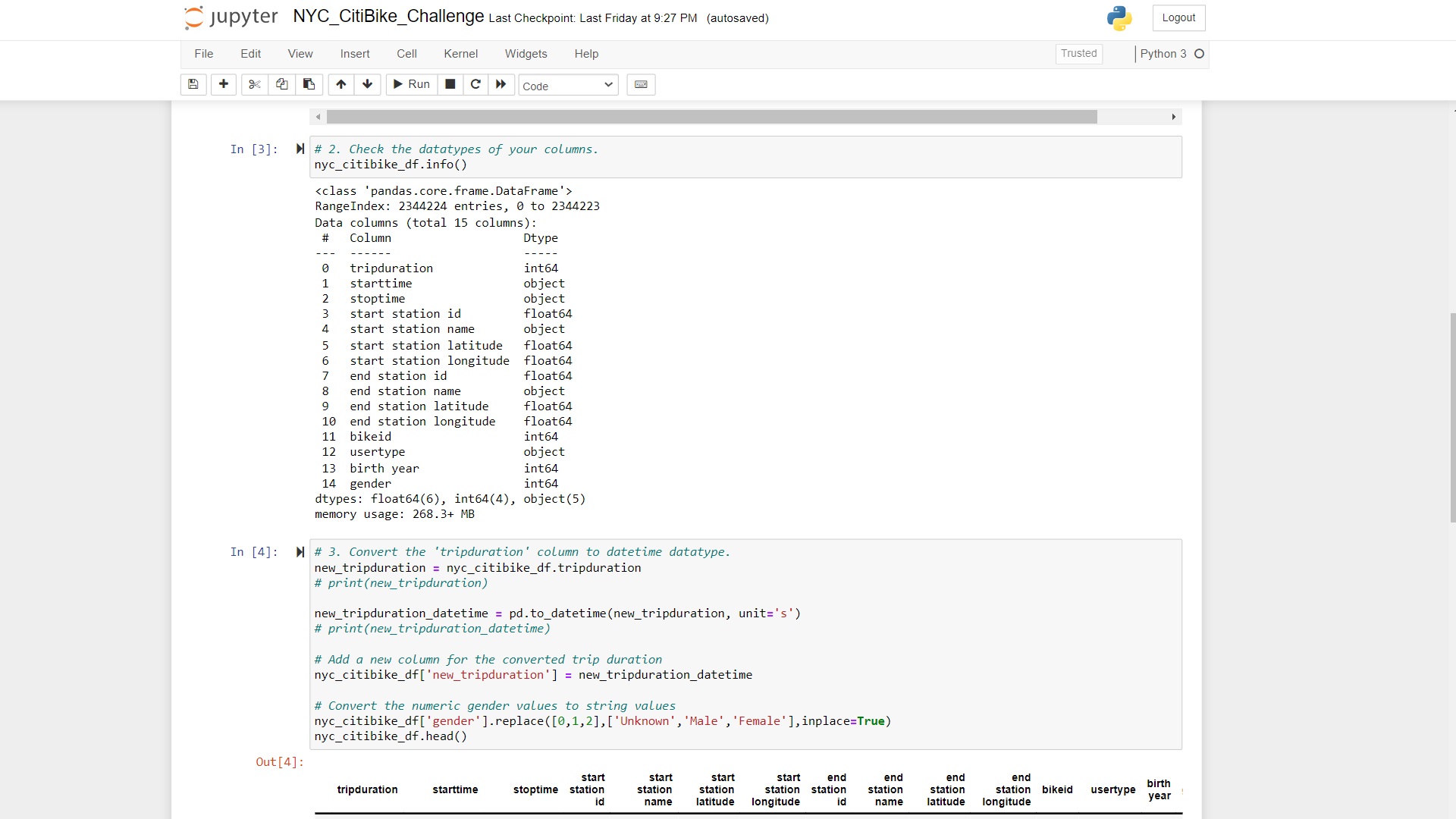
Task: Click the output's horizontal scrollbar right arrow
Action: (x=1173, y=117)
